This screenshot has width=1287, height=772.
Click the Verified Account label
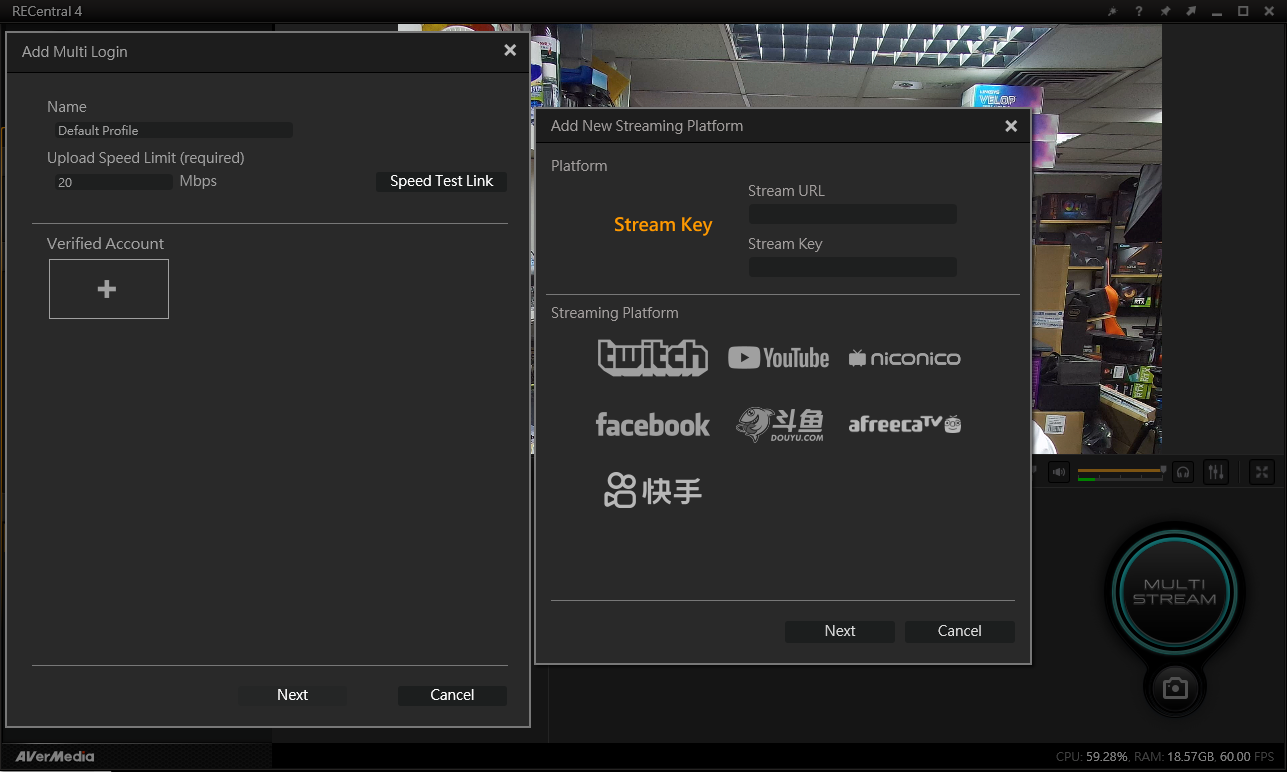(105, 243)
